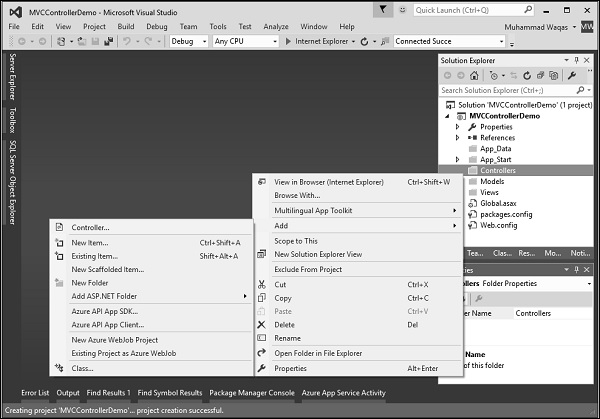Open the Connected Succe dropdown
The width and height of the screenshot is (600, 419).
[449, 41]
